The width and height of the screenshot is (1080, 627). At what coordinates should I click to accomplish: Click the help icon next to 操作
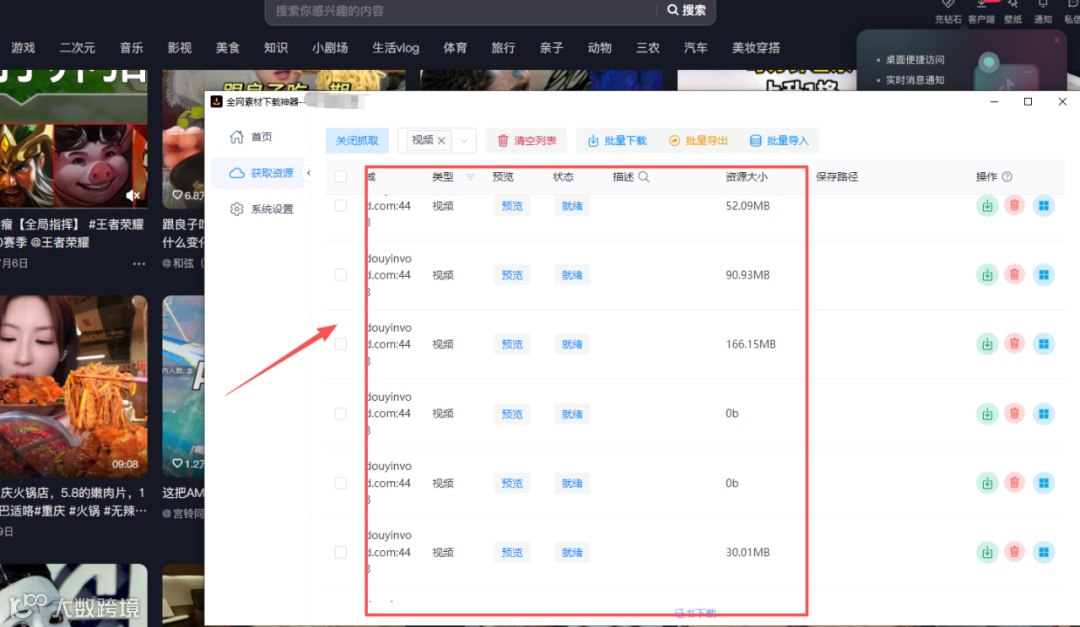tap(1007, 177)
